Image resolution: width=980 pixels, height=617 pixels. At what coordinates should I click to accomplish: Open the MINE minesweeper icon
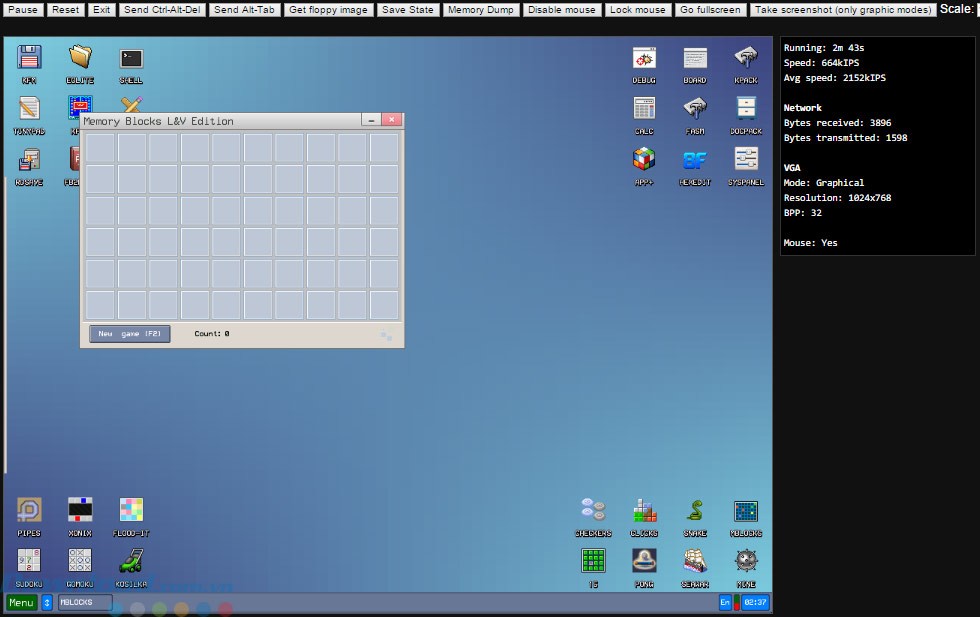point(746,562)
